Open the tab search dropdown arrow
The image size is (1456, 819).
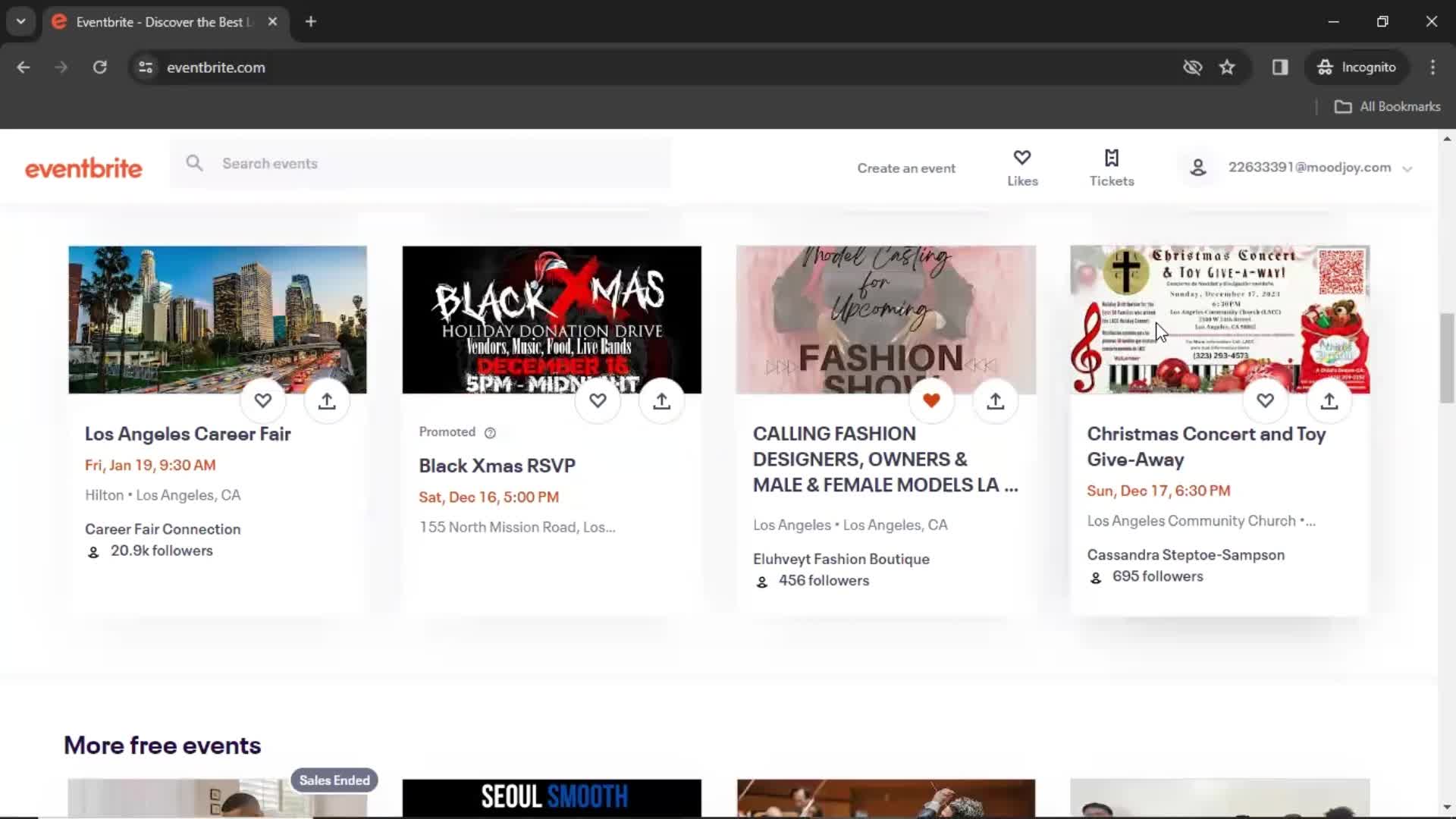pyautogui.click(x=21, y=22)
